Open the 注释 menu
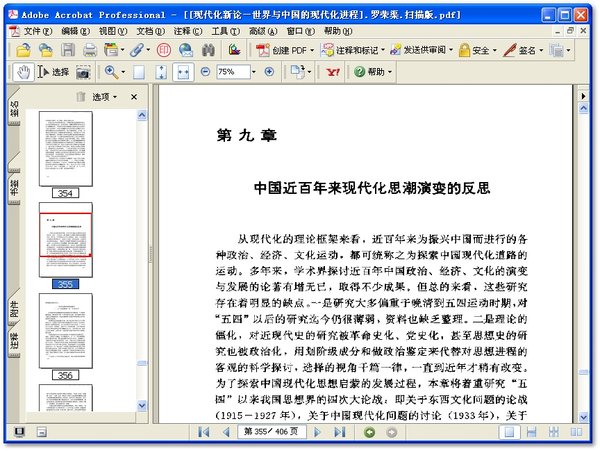 [188, 31]
